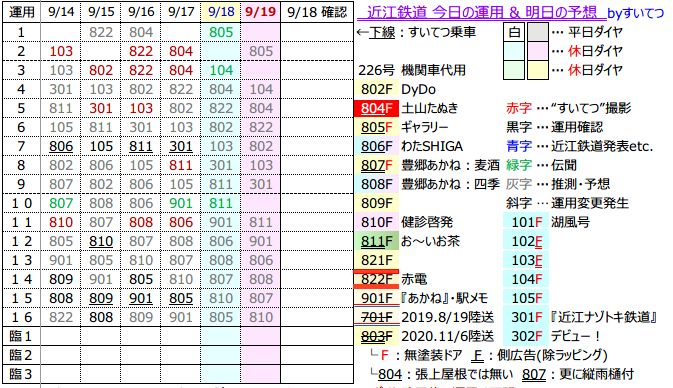Select green 901 in row 10 under 9/17
673x388 pixels.
coord(181,203)
